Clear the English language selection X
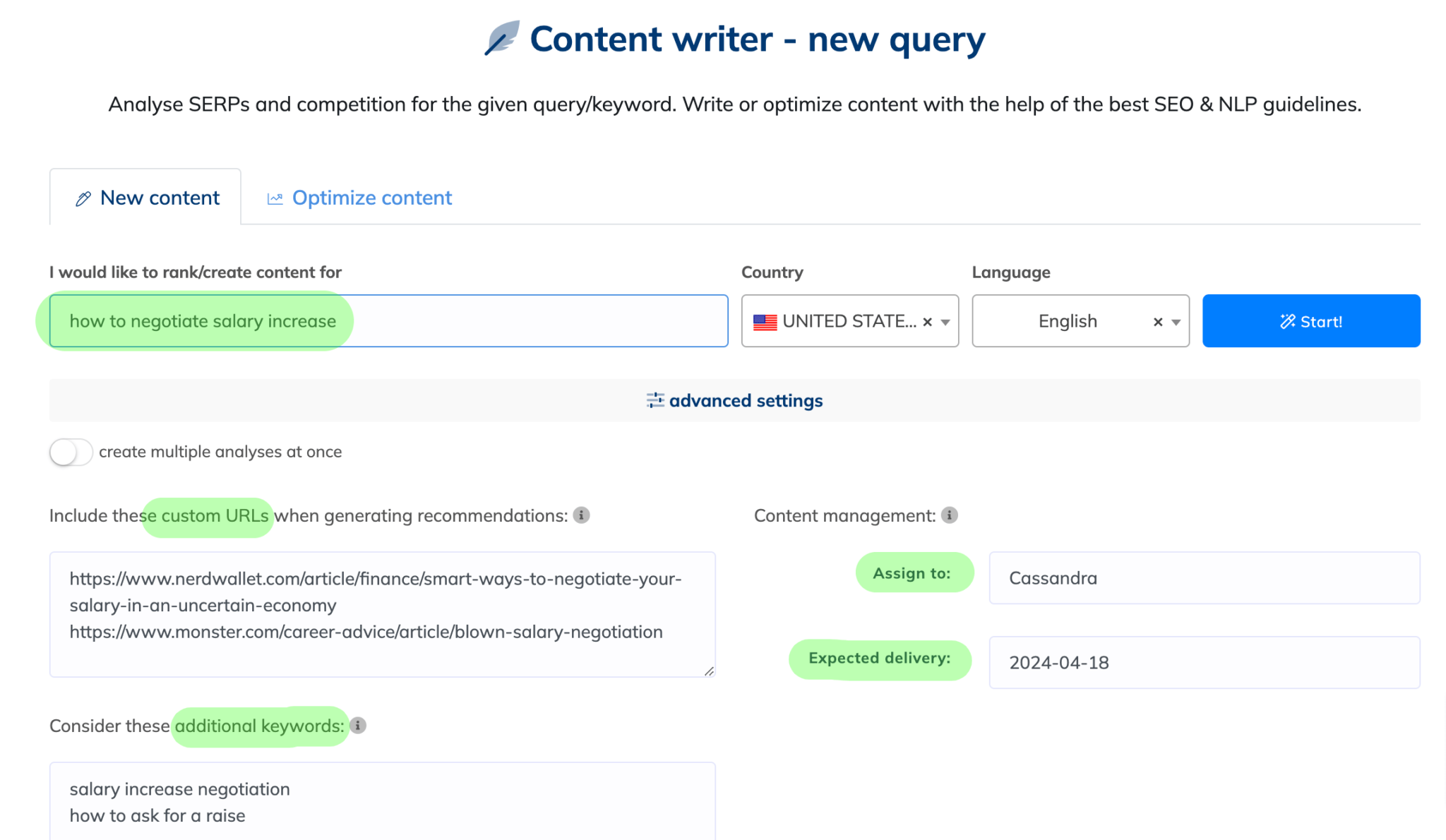Image resolution: width=1446 pixels, height=840 pixels. click(1158, 322)
